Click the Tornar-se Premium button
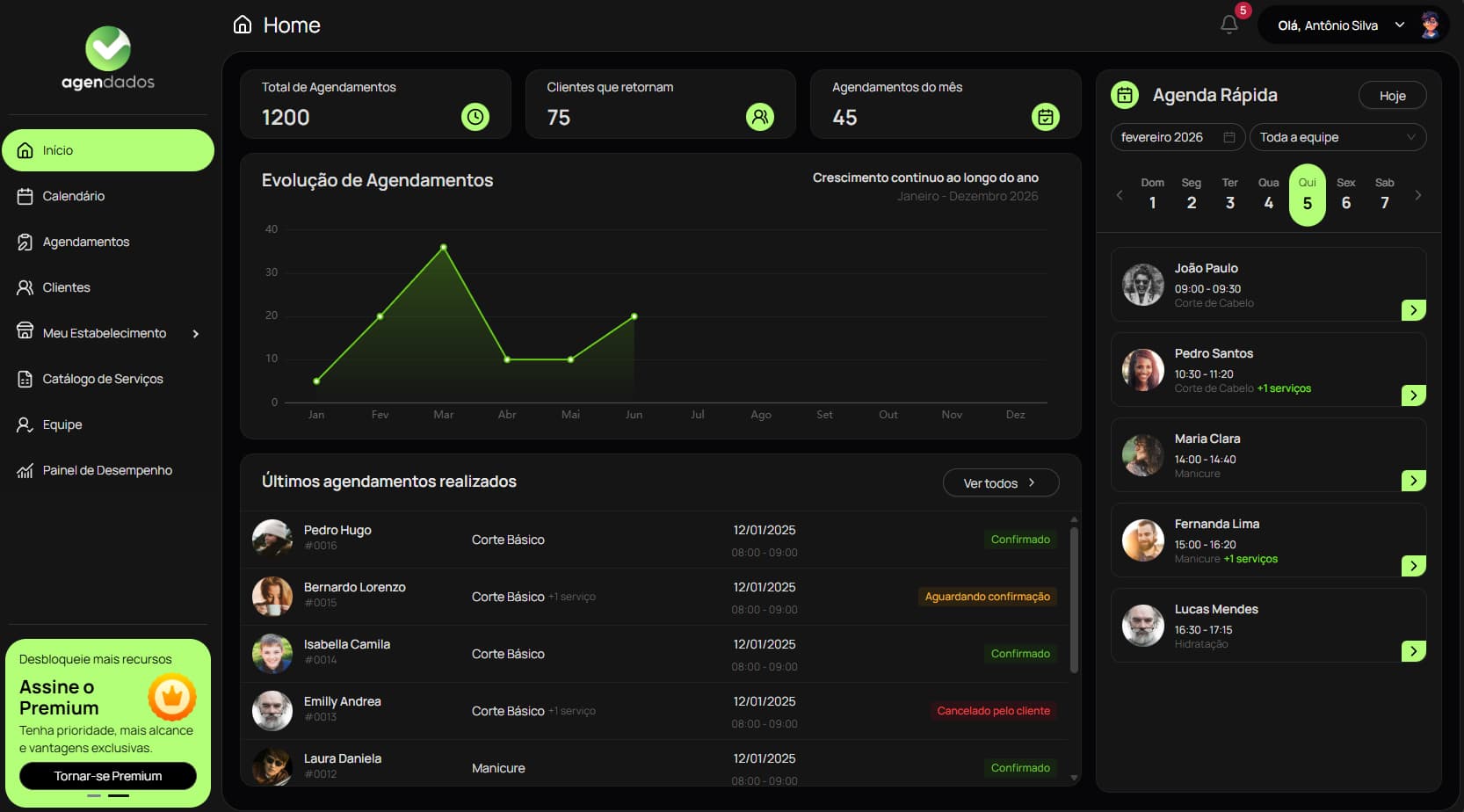The height and width of the screenshot is (812, 1464). coord(107,776)
